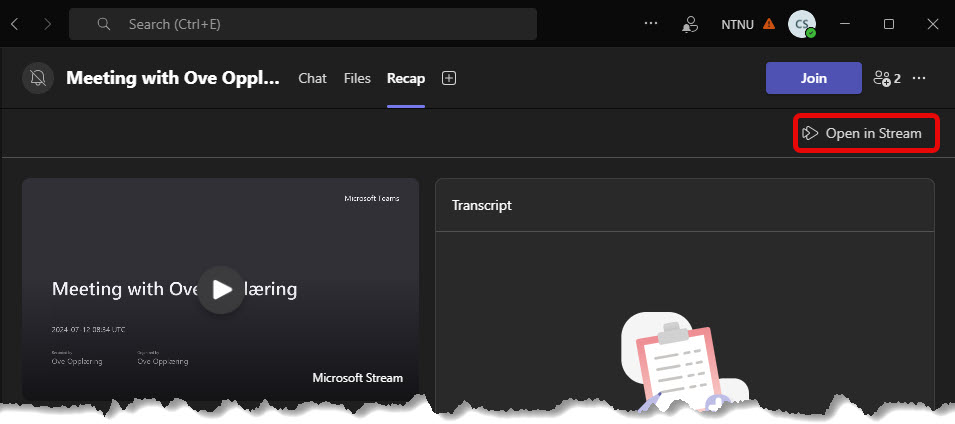Click the NTNU organization label
Viewport: 955px width, 424px height.
pyautogui.click(x=738, y=24)
